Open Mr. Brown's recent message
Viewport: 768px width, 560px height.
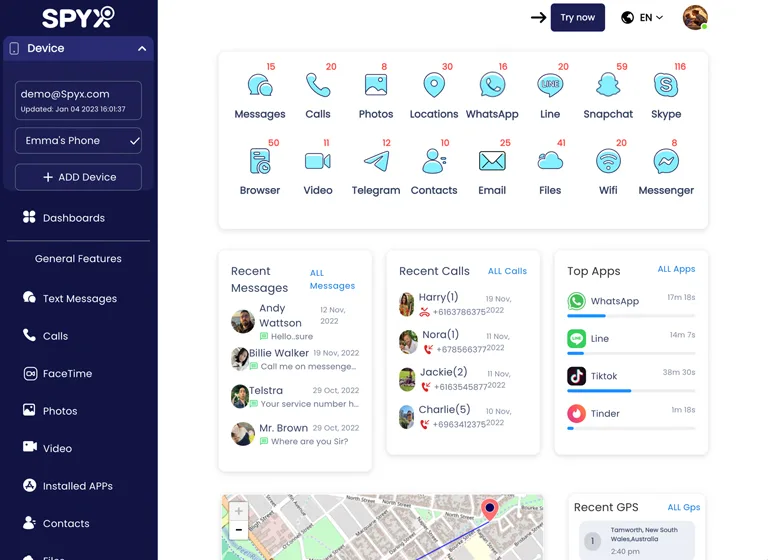point(295,434)
